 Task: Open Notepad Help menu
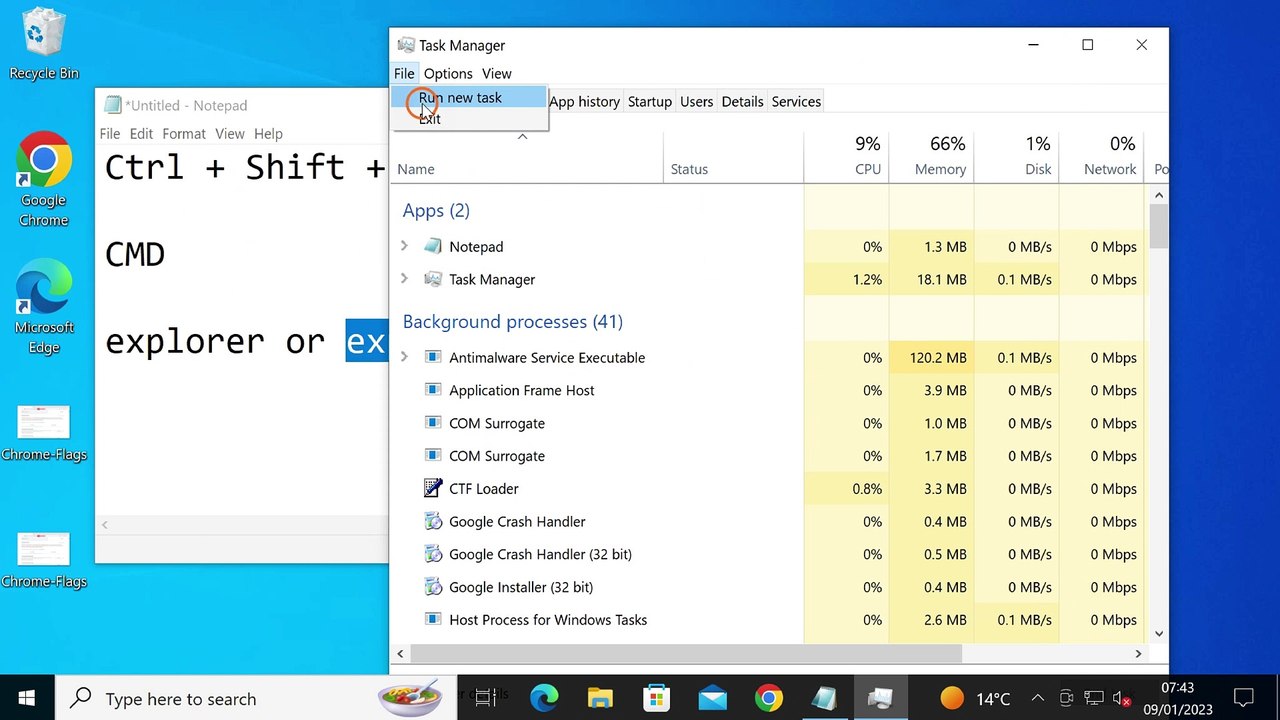click(x=268, y=133)
